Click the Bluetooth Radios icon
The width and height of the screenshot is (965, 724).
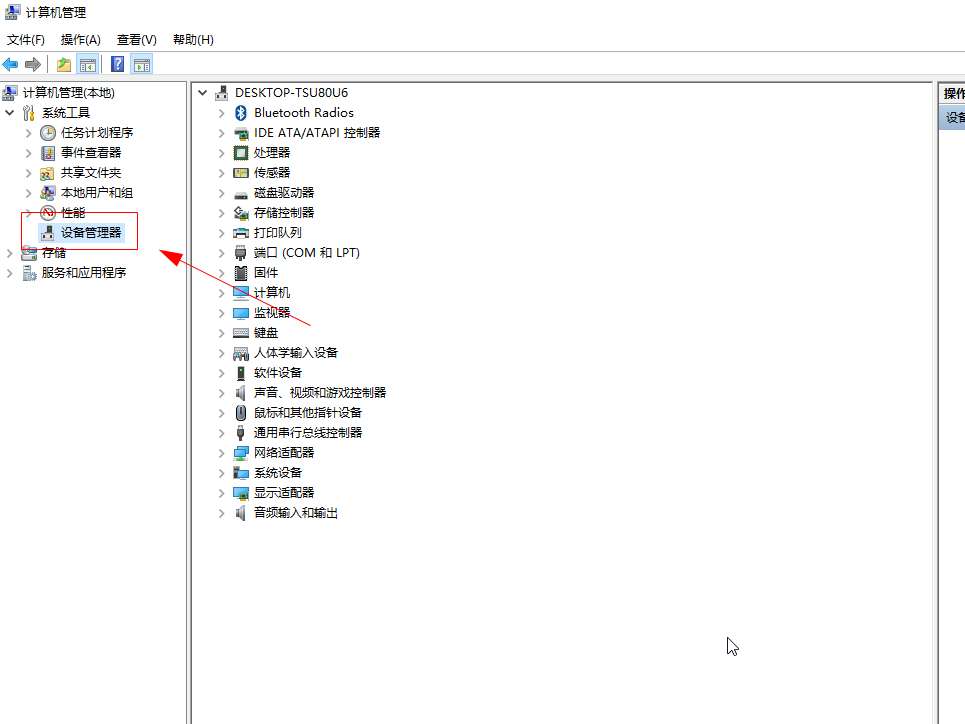coord(241,113)
